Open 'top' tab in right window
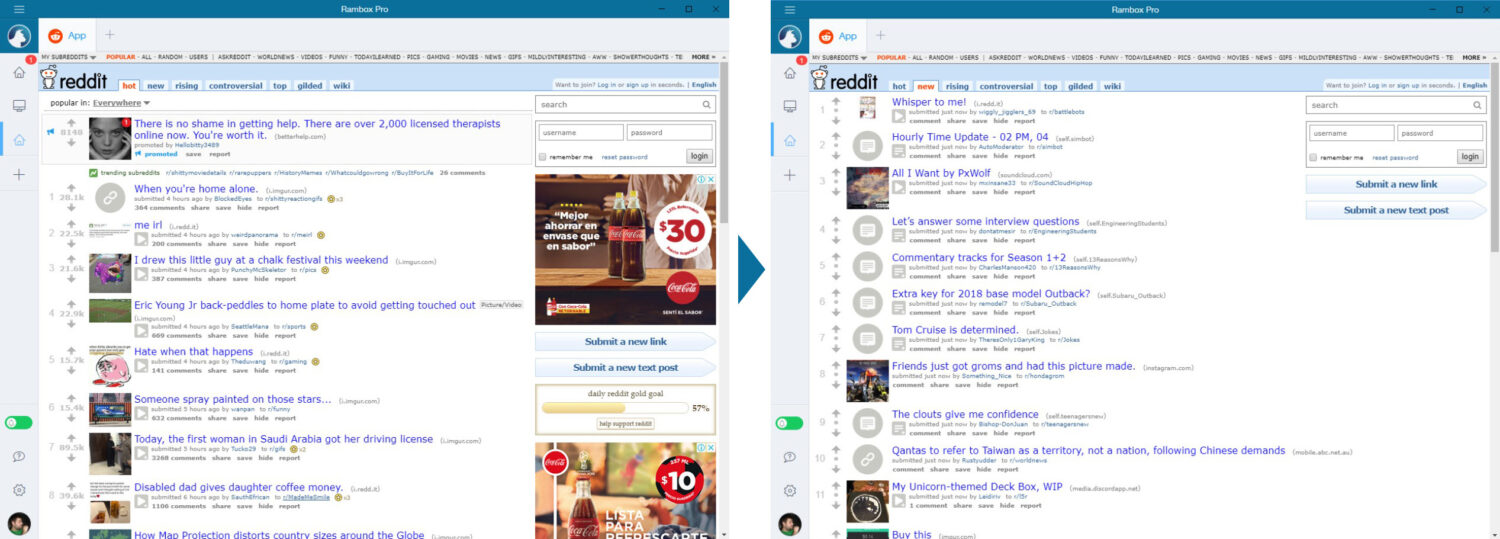This screenshot has height=539, width=1500. point(1050,86)
